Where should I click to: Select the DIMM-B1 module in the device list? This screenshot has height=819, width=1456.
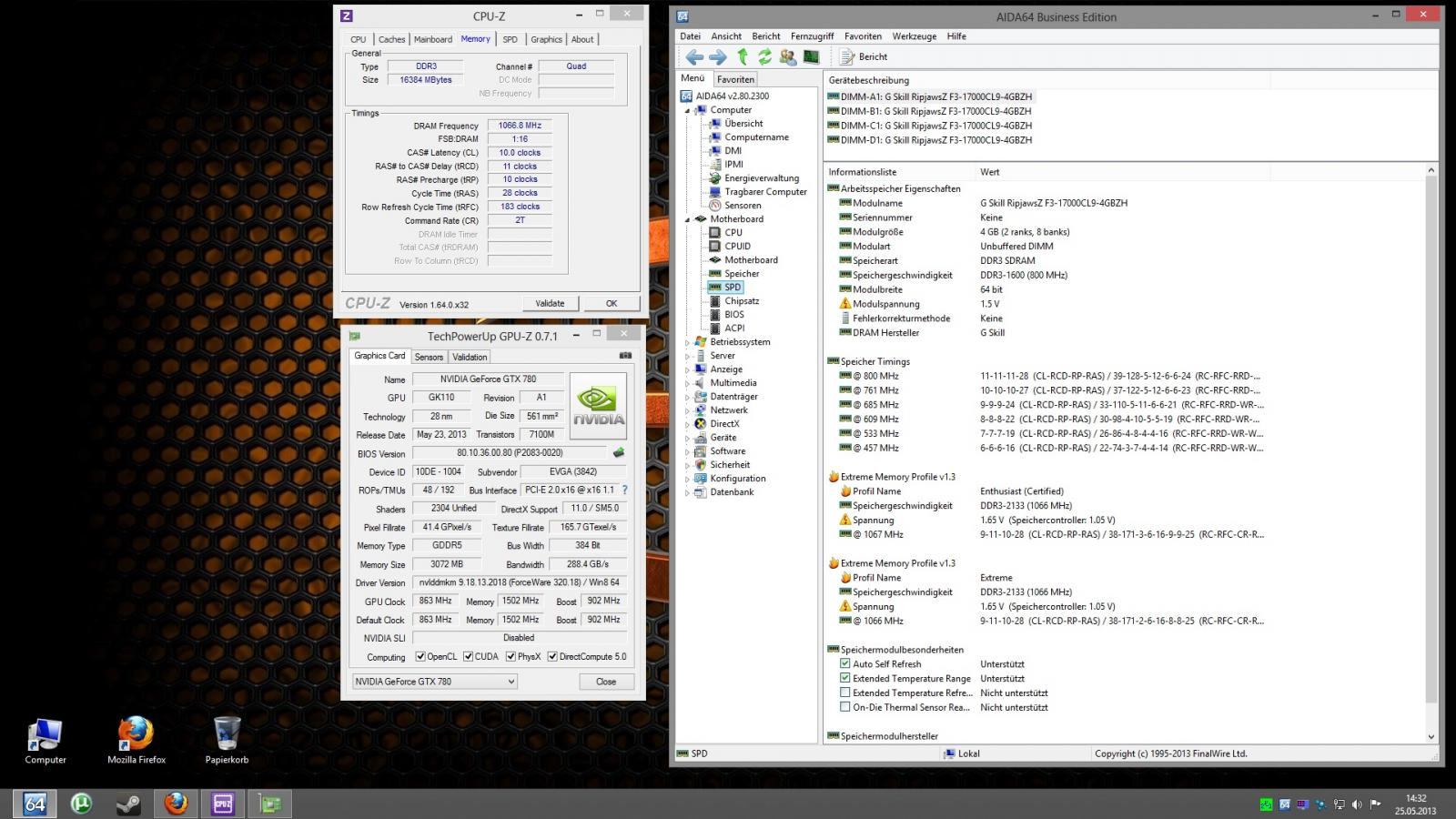coord(929,111)
